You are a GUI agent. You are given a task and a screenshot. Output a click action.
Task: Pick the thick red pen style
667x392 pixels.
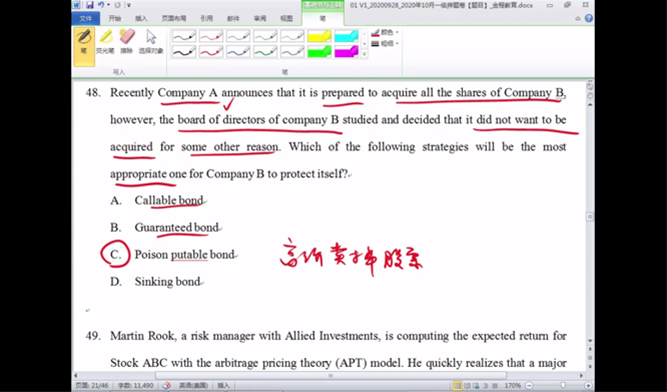[211, 51]
